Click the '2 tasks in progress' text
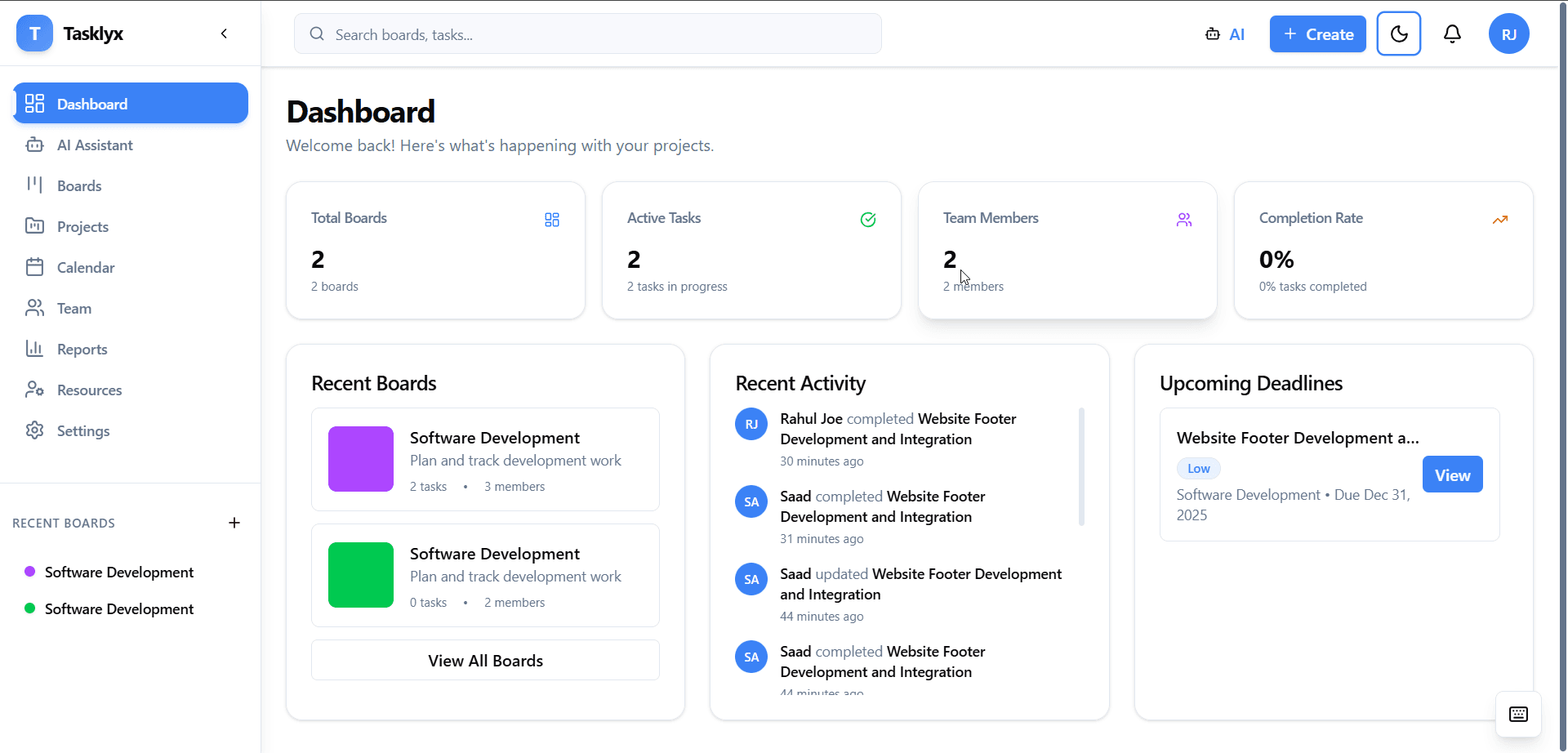The height and width of the screenshot is (753, 1568). tap(677, 287)
